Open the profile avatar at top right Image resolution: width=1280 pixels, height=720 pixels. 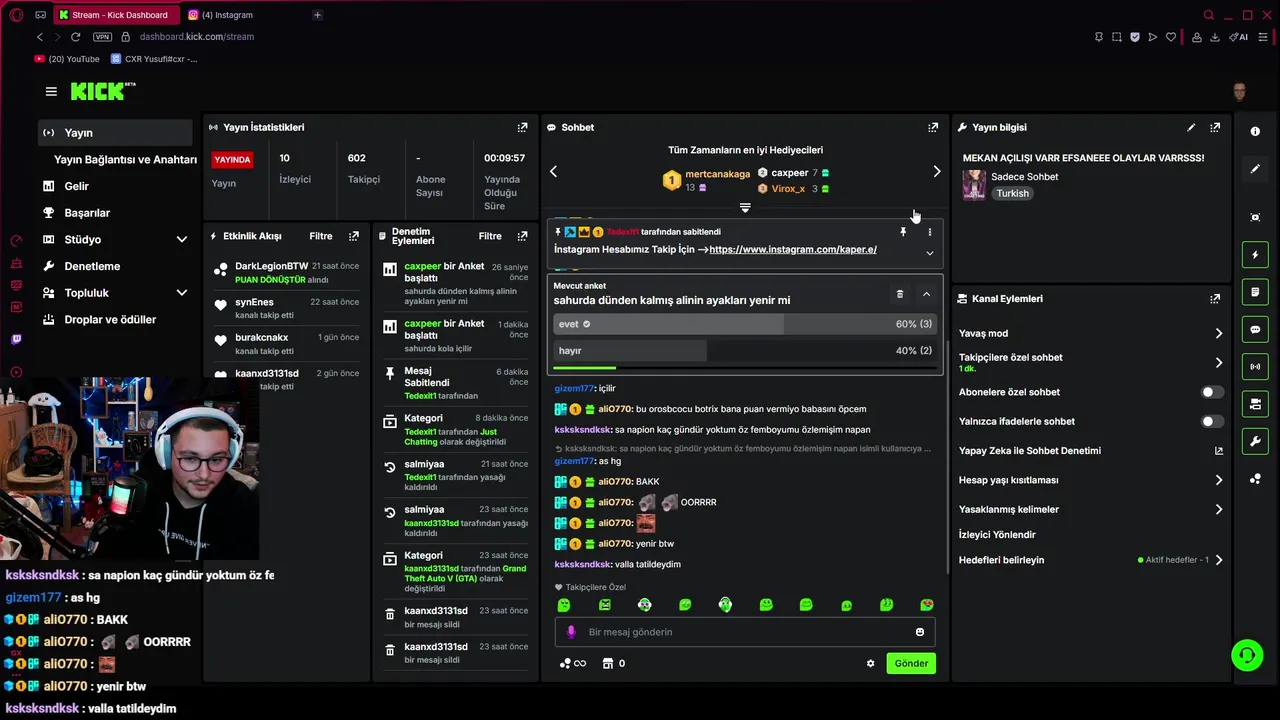click(1240, 92)
